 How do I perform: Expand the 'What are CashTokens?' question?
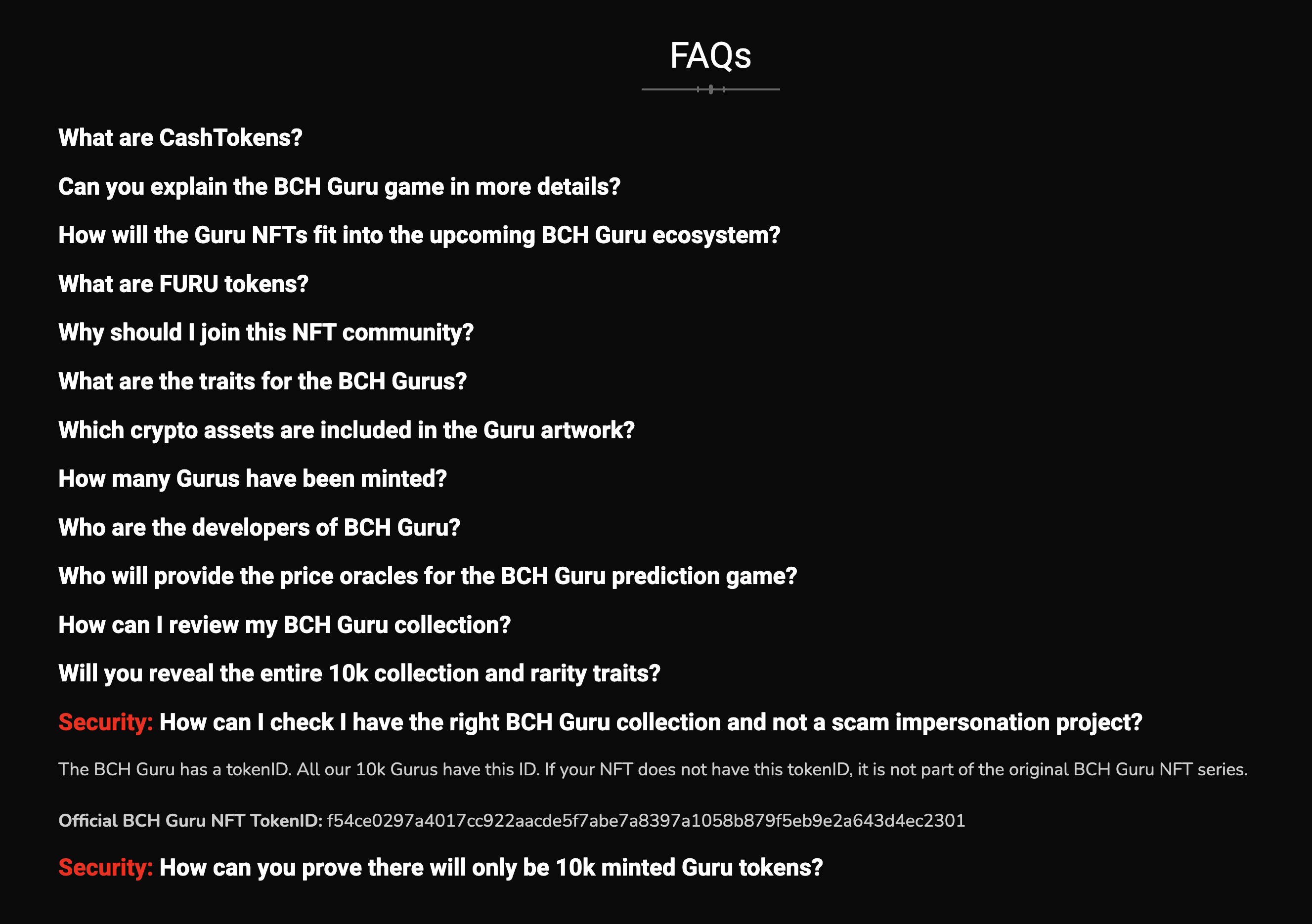coord(180,138)
